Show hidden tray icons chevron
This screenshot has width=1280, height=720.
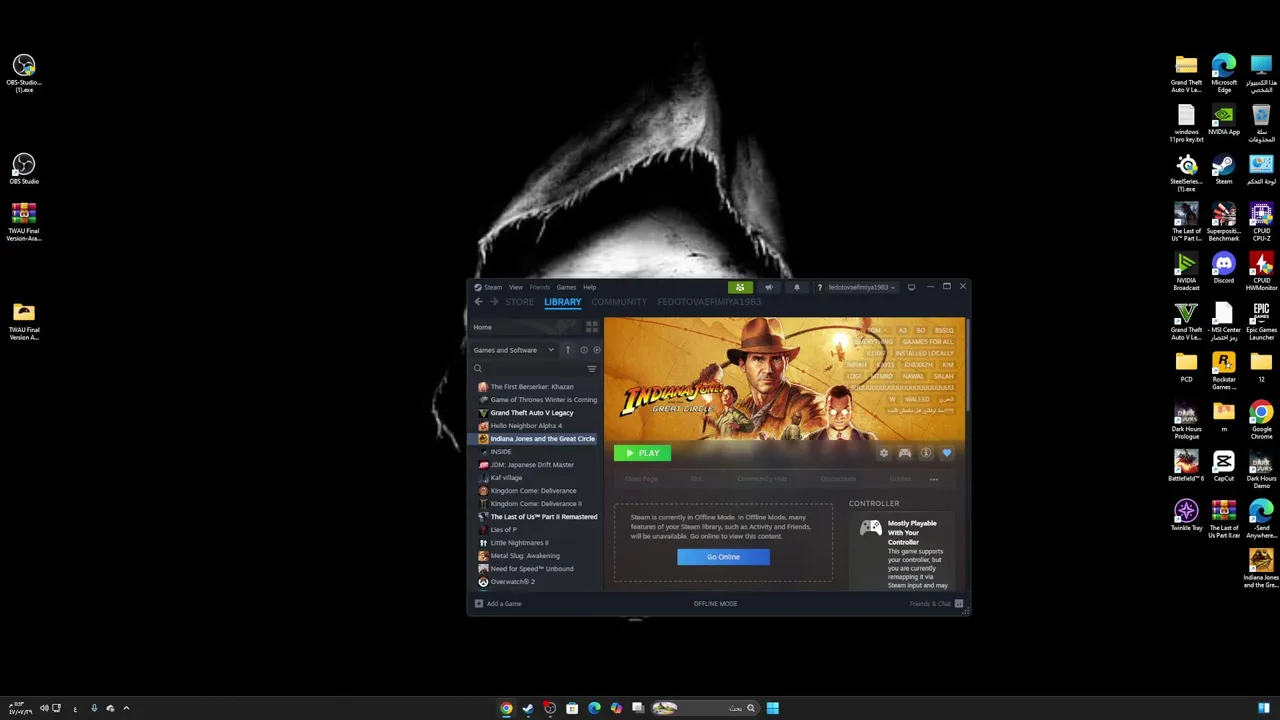coord(126,708)
